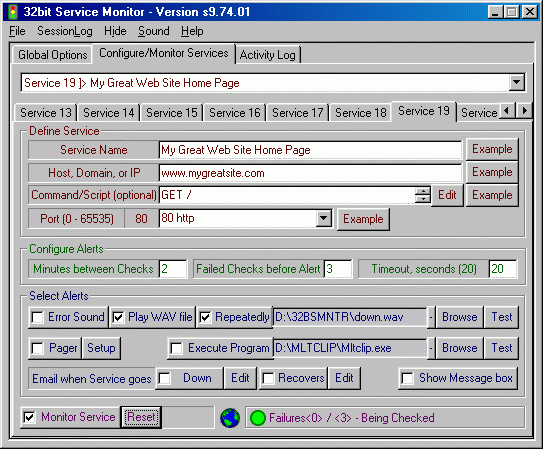Browse for the Execute Program path
Screen dimensions: 543x449
460,348
